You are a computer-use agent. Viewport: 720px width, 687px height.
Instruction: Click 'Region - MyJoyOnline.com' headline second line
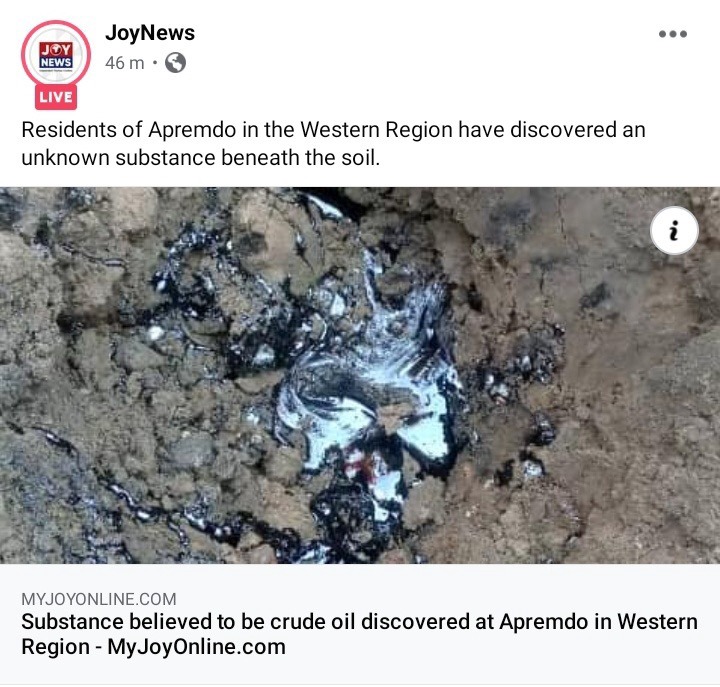153,647
